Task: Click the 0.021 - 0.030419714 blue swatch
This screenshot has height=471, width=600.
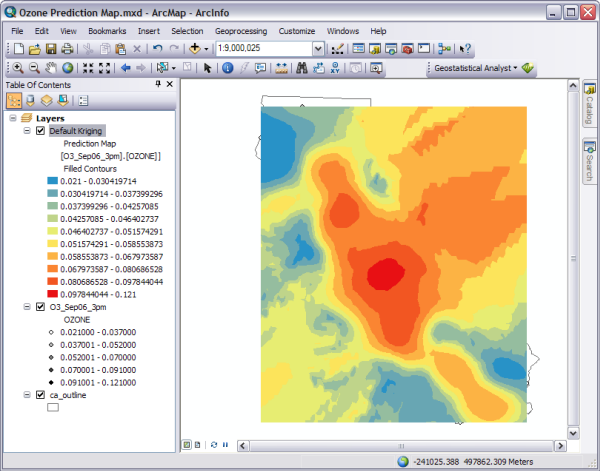Action: 52,181
